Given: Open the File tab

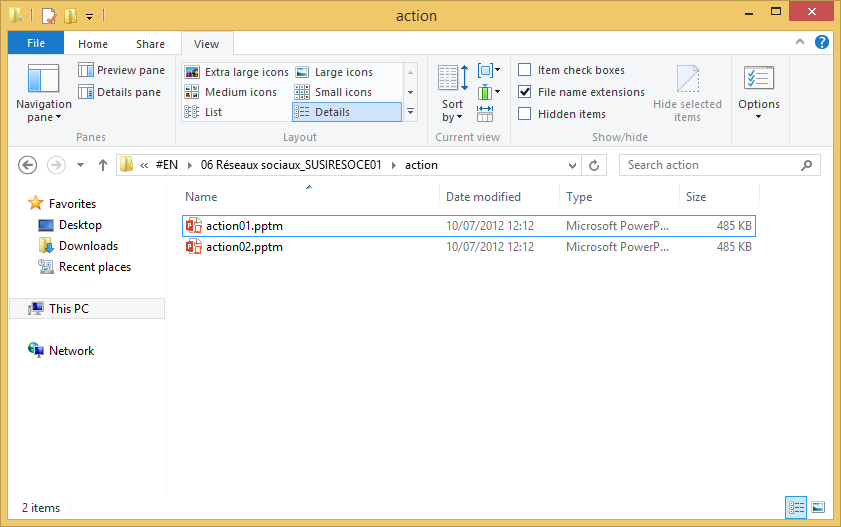Looking at the screenshot, I should tap(36, 43).
